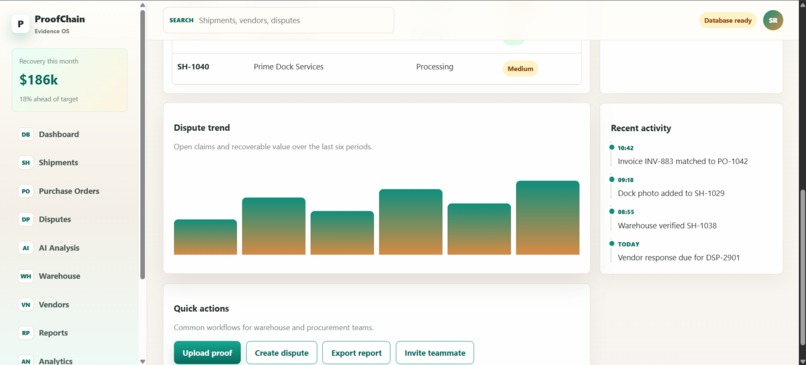Open the Dashboard page
Image resolution: width=806 pixels, height=365 pixels.
59,134
